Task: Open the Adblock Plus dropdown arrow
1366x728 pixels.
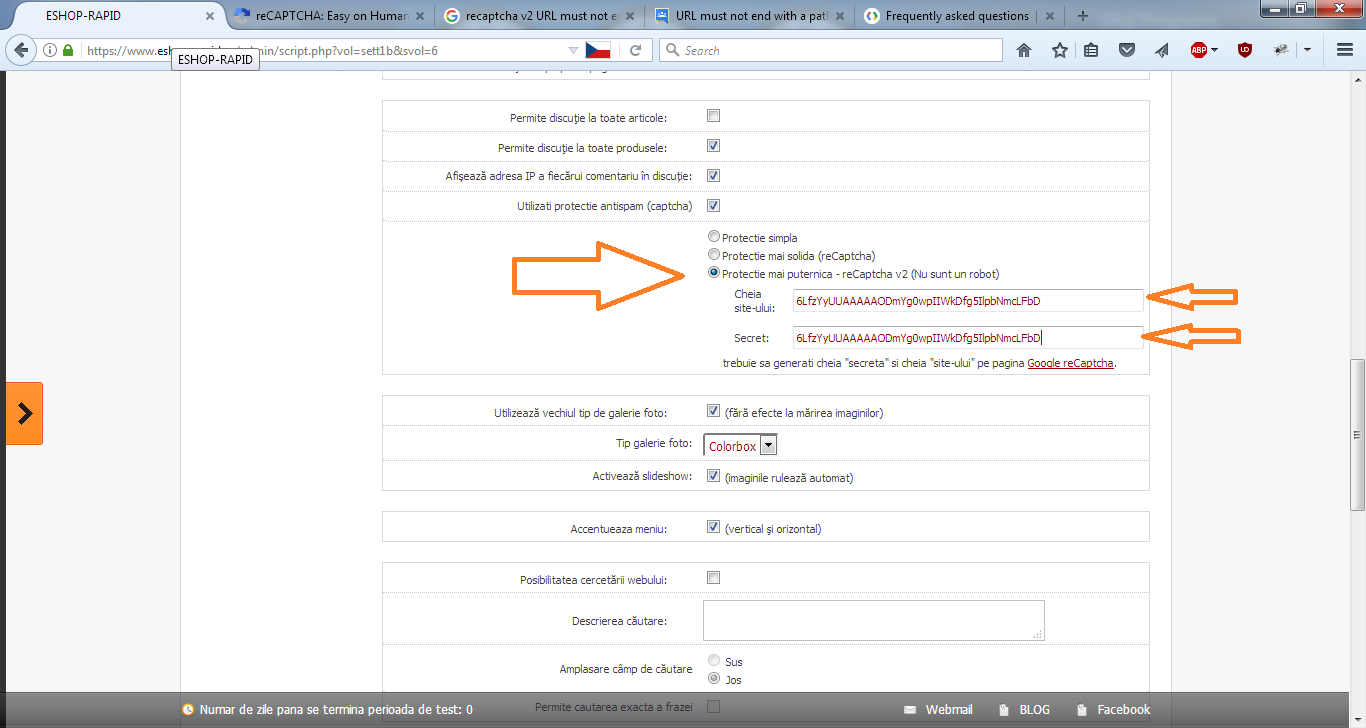Action: 1214,50
